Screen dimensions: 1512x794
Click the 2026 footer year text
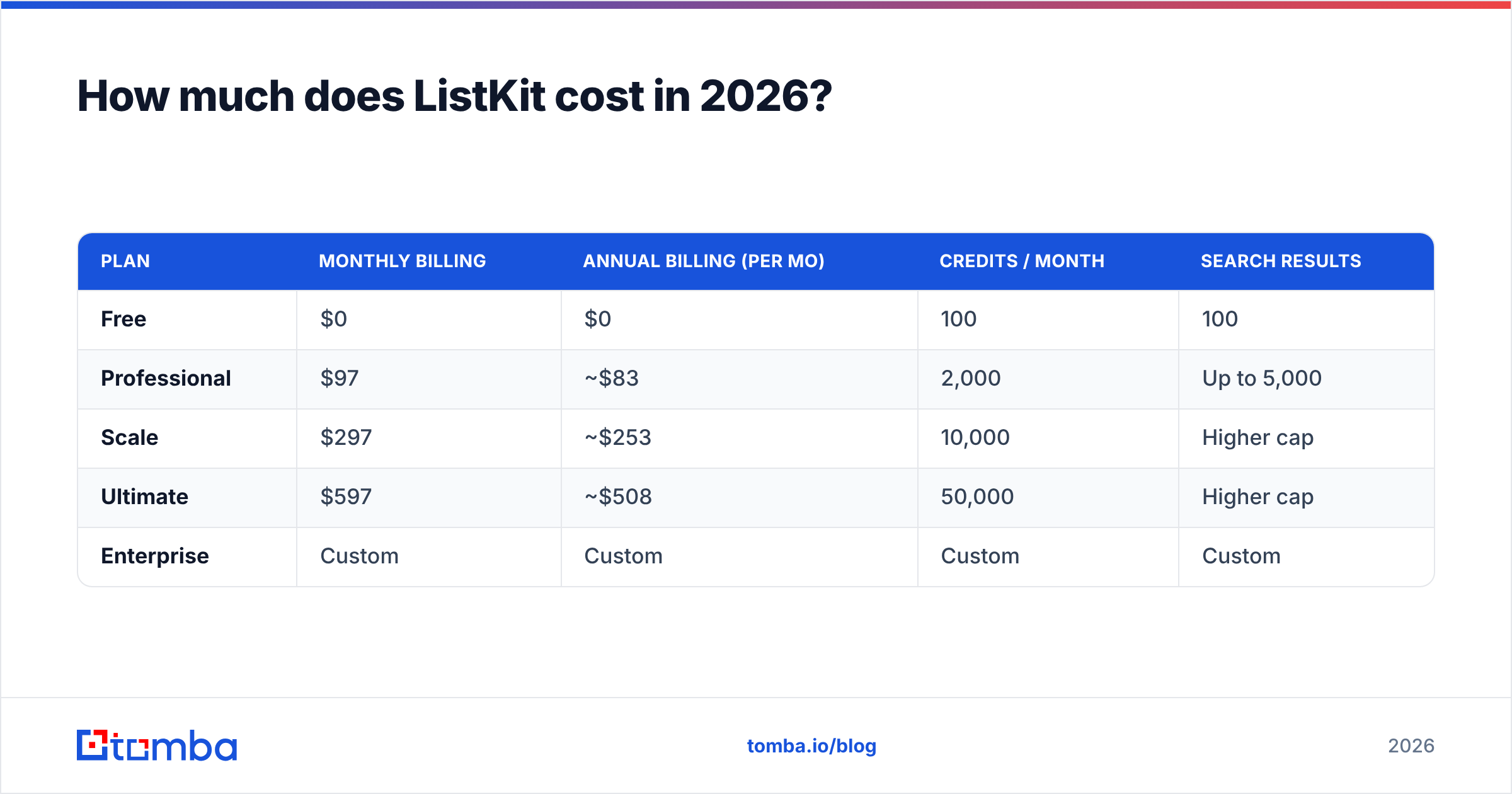point(1411,746)
